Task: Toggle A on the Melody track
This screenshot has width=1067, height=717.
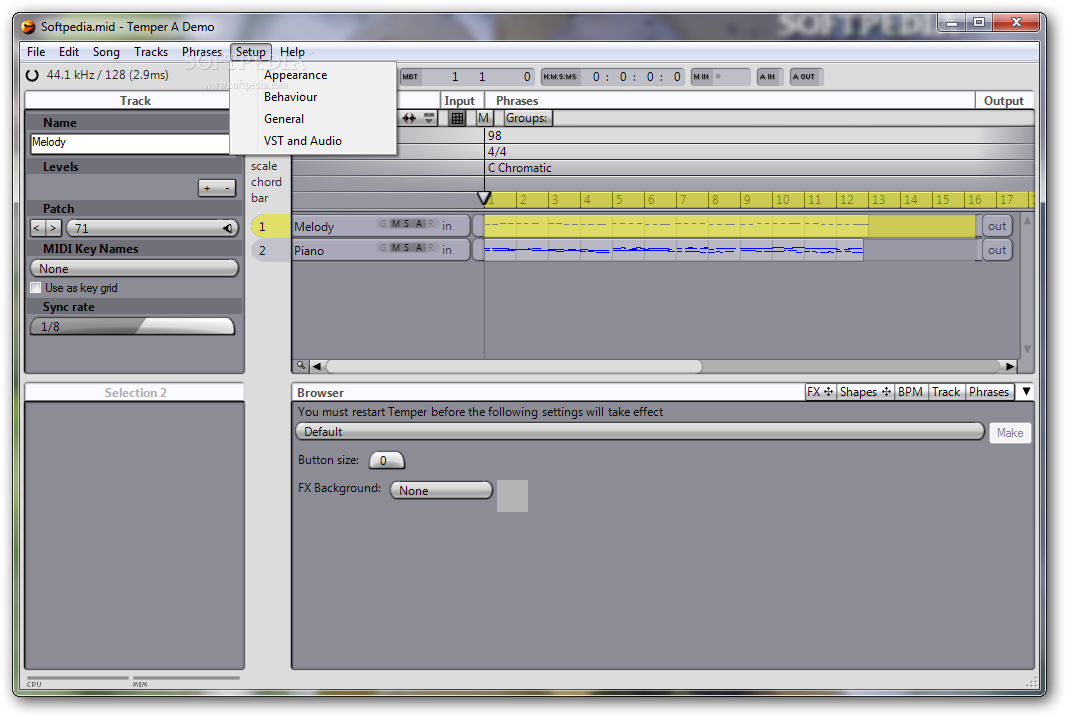Action: coord(420,224)
